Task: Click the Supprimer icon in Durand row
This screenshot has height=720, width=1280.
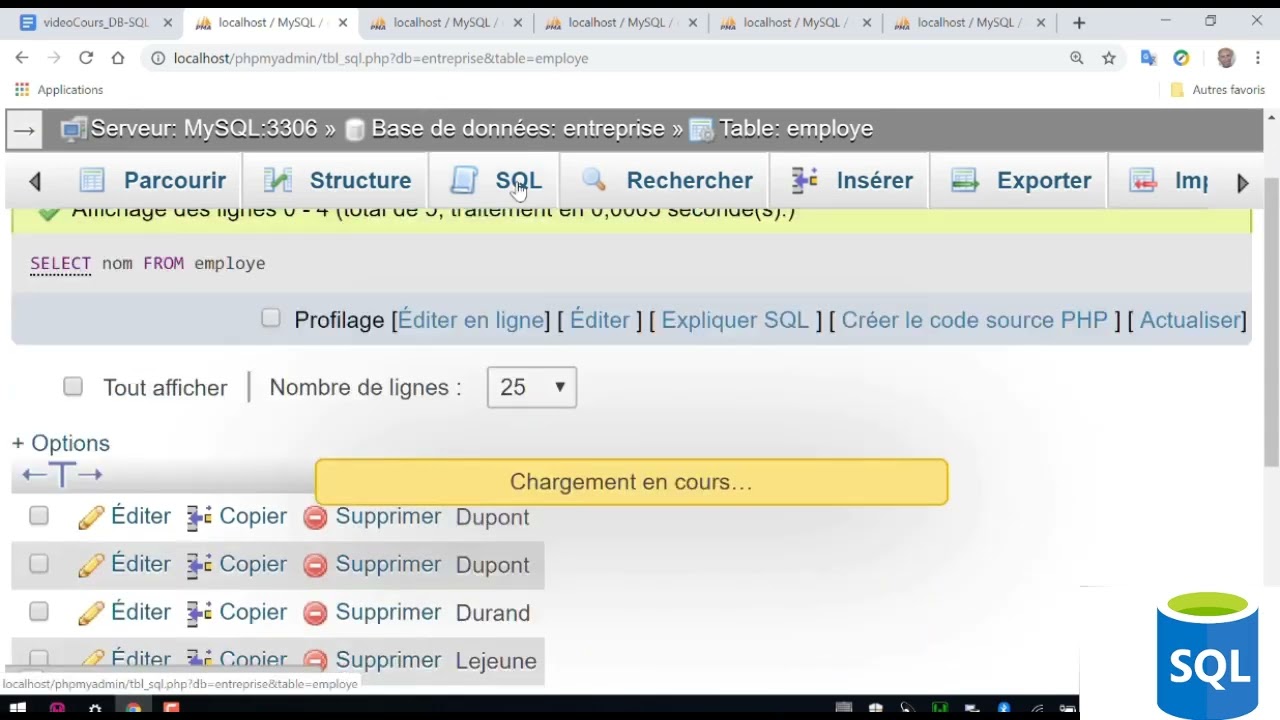Action: pyautogui.click(x=315, y=613)
